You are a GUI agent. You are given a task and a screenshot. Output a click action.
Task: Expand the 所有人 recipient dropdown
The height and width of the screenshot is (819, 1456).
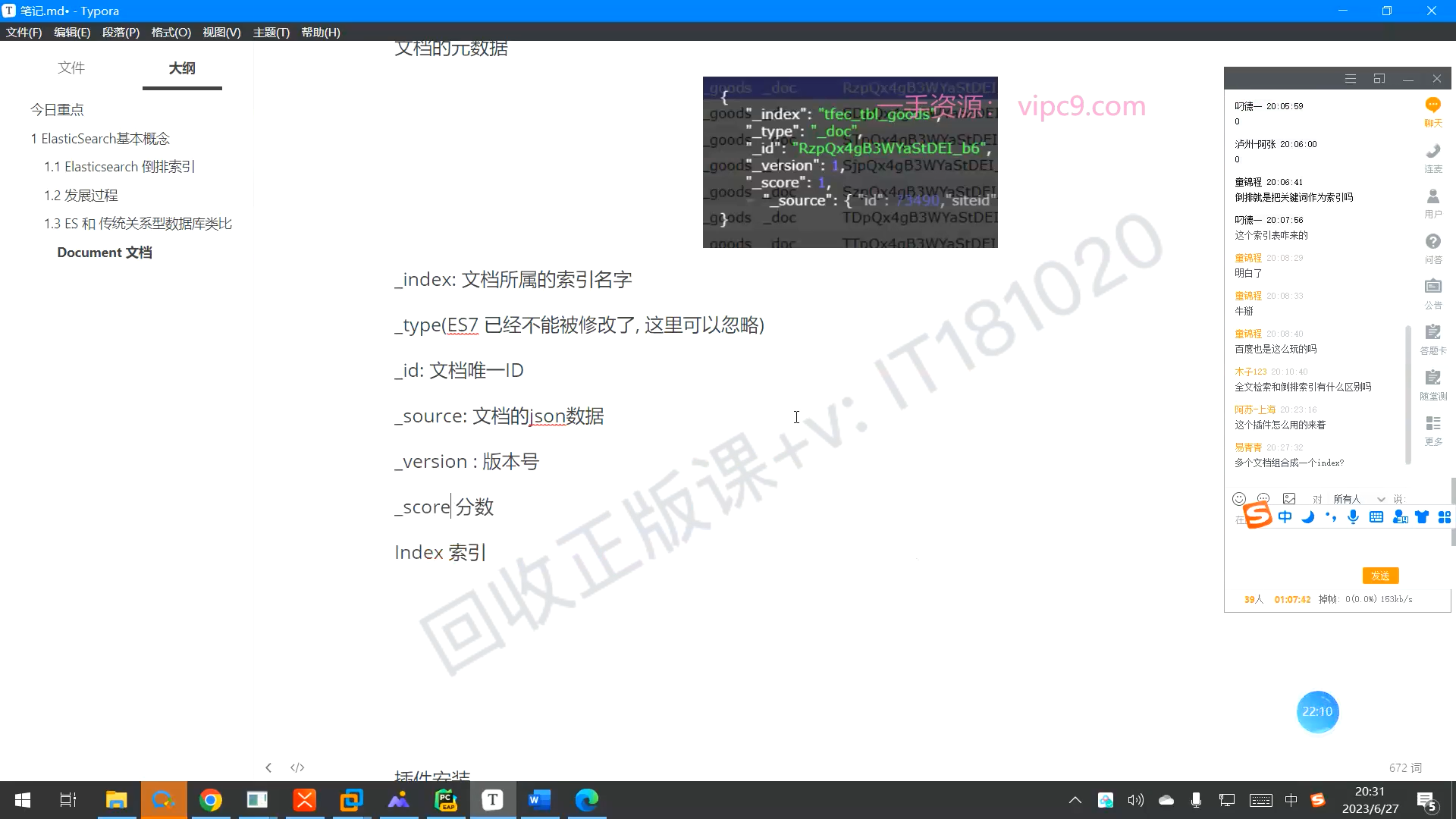tap(1381, 499)
